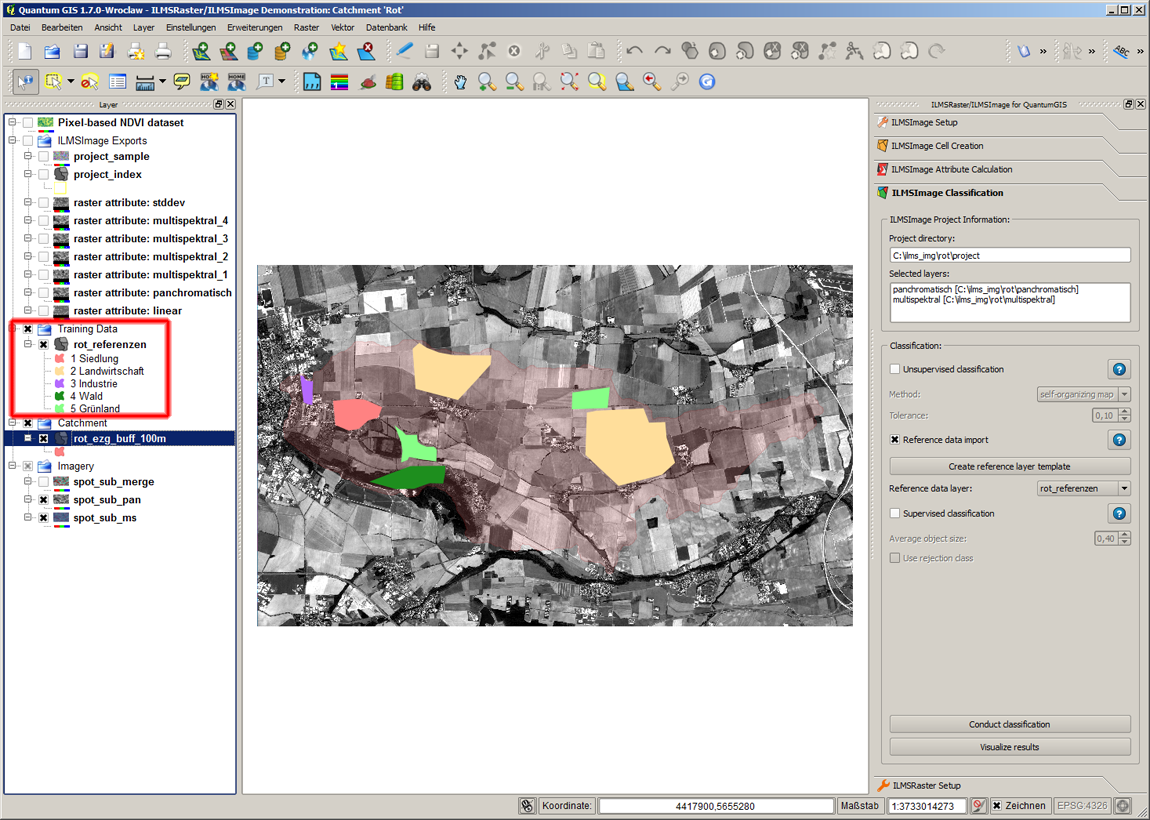This screenshot has width=1150, height=820.
Task: Collapse the Training Data group
Action: pos(13,329)
